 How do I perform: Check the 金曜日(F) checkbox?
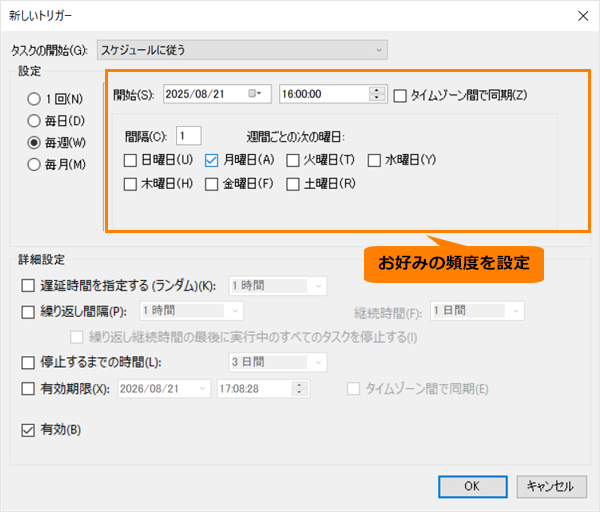(x=212, y=184)
